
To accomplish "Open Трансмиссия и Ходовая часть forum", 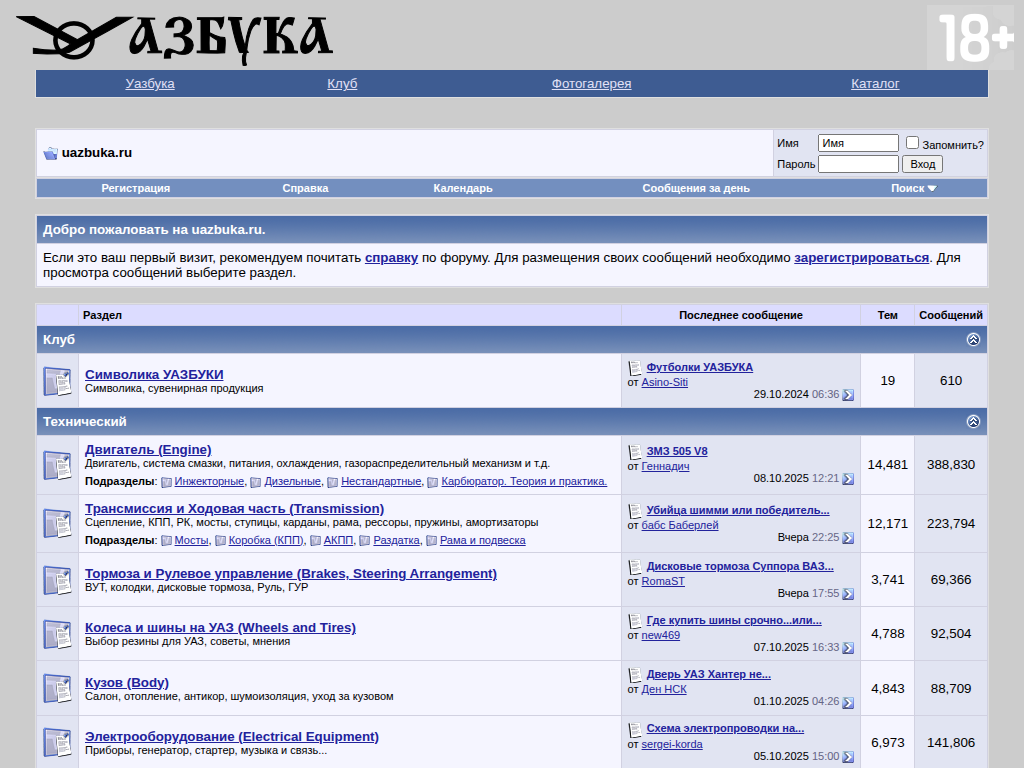I will (234, 508).
